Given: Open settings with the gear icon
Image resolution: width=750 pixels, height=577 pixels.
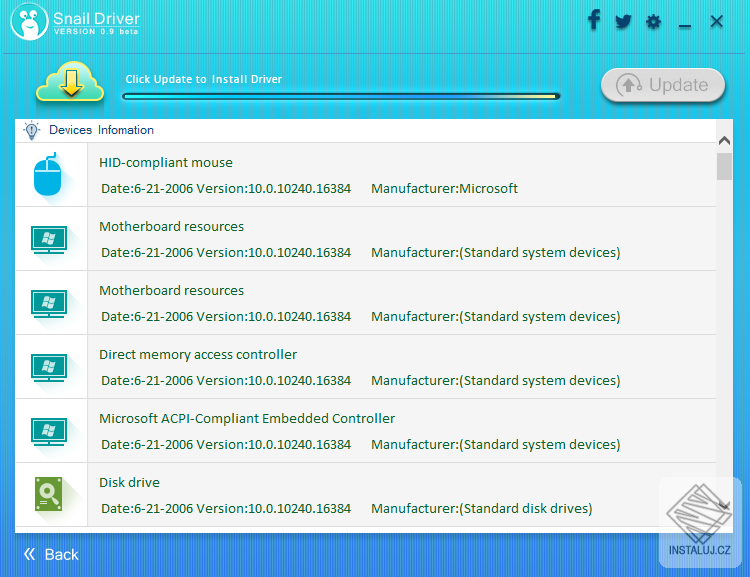Looking at the screenshot, I should click(x=653, y=22).
